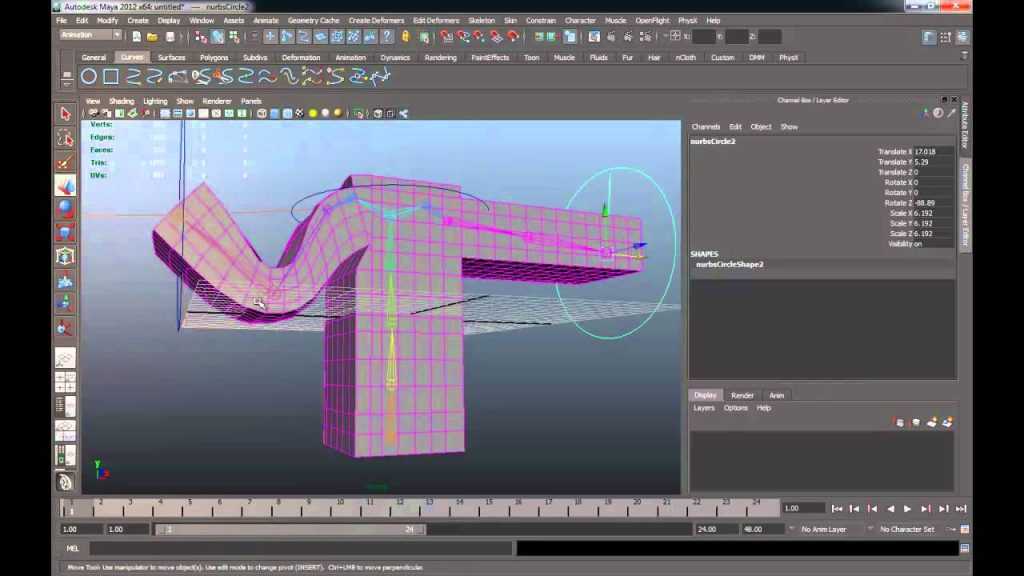
Task: Activate the Move tool in toolbox
Action: (65, 185)
